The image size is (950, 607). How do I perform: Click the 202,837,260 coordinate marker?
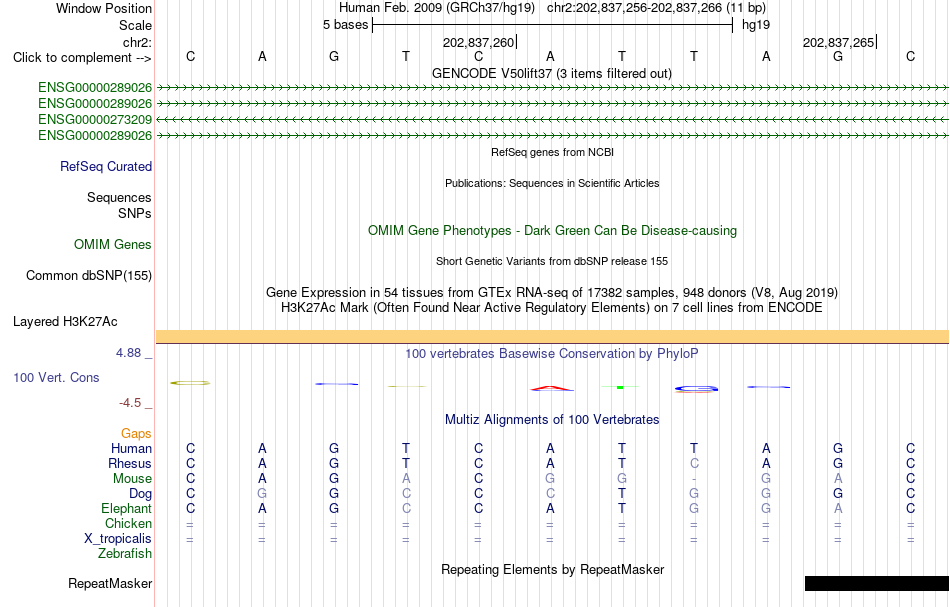coord(479,42)
